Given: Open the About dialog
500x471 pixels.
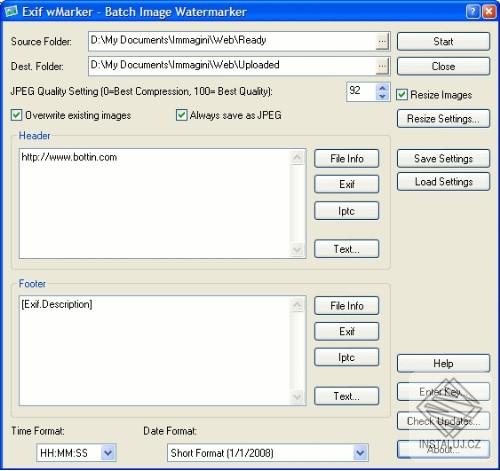Looking at the screenshot, I should (443, 449).
